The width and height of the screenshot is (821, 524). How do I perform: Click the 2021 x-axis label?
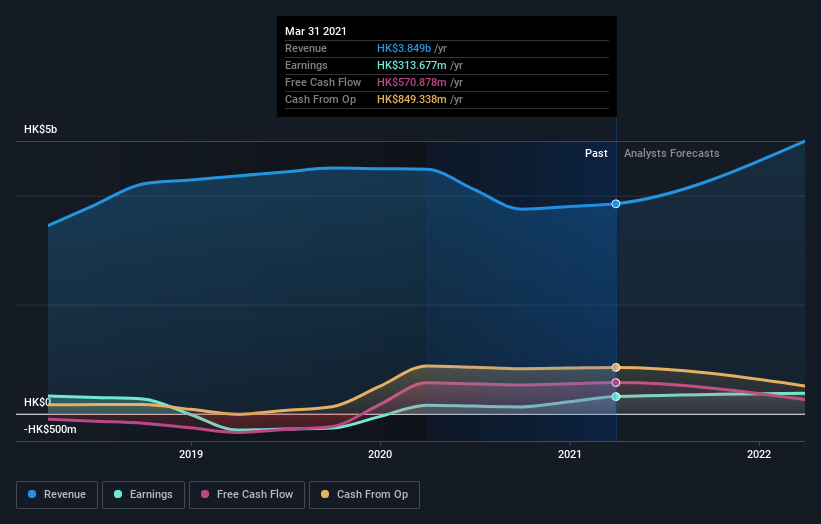tap(570, 454)
